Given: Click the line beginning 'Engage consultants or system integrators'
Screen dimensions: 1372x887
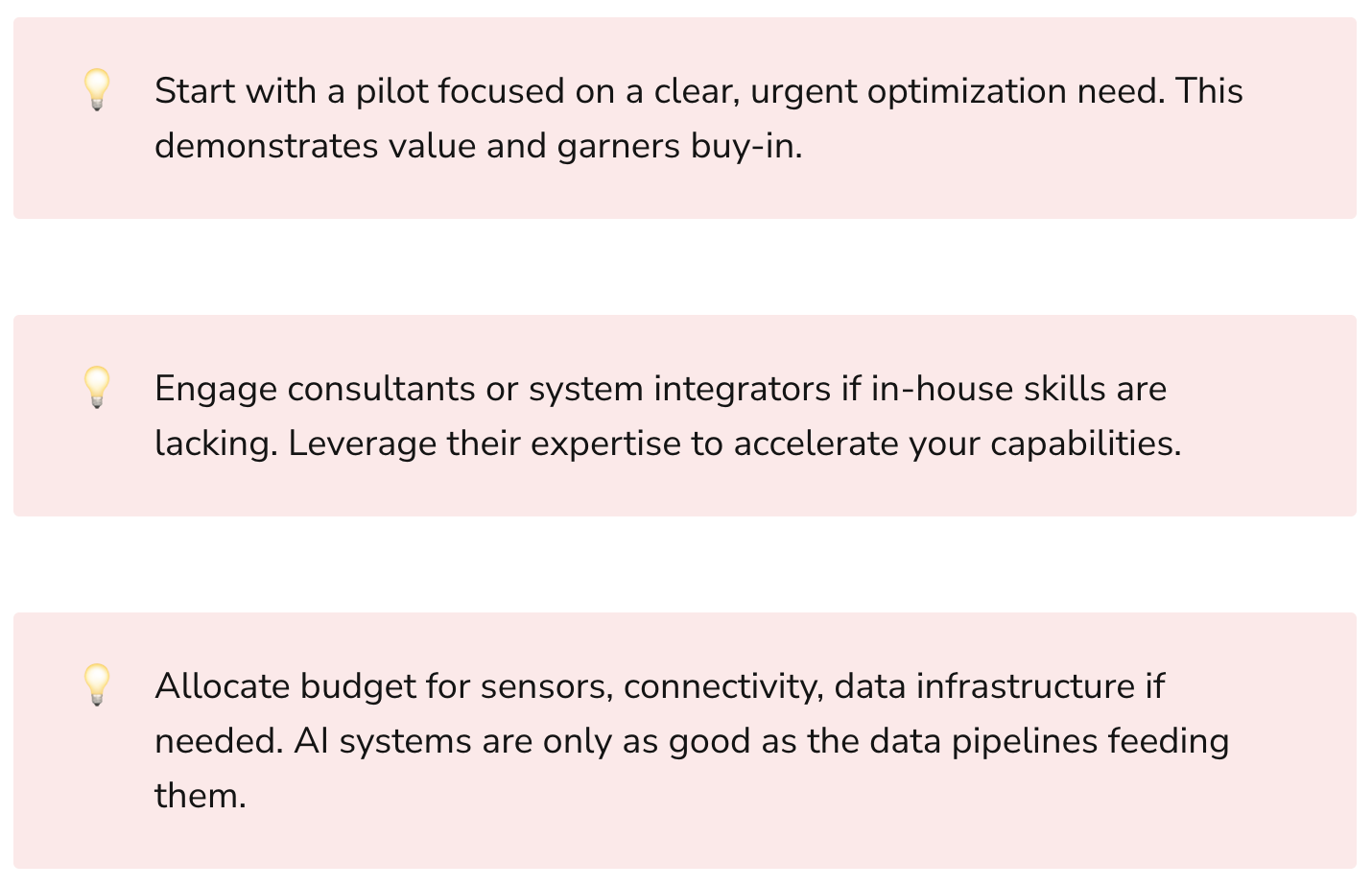Looking at the screenshot, I should 660,389.
